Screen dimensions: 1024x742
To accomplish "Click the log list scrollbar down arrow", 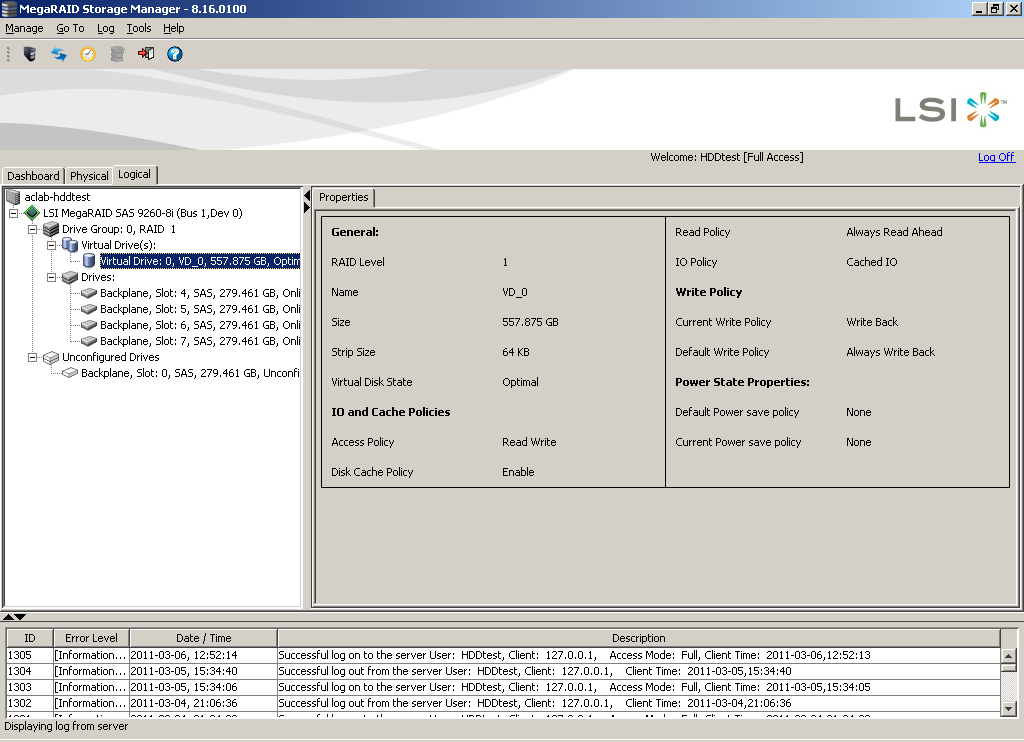I will [x=1009, y=709].
